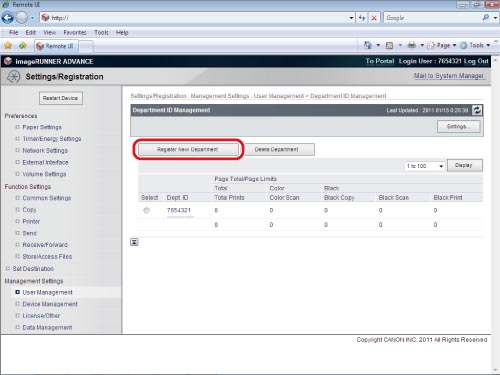The height and width of the screenshot is (375, 500).
Task: Open the View menu
Action: 49,32
